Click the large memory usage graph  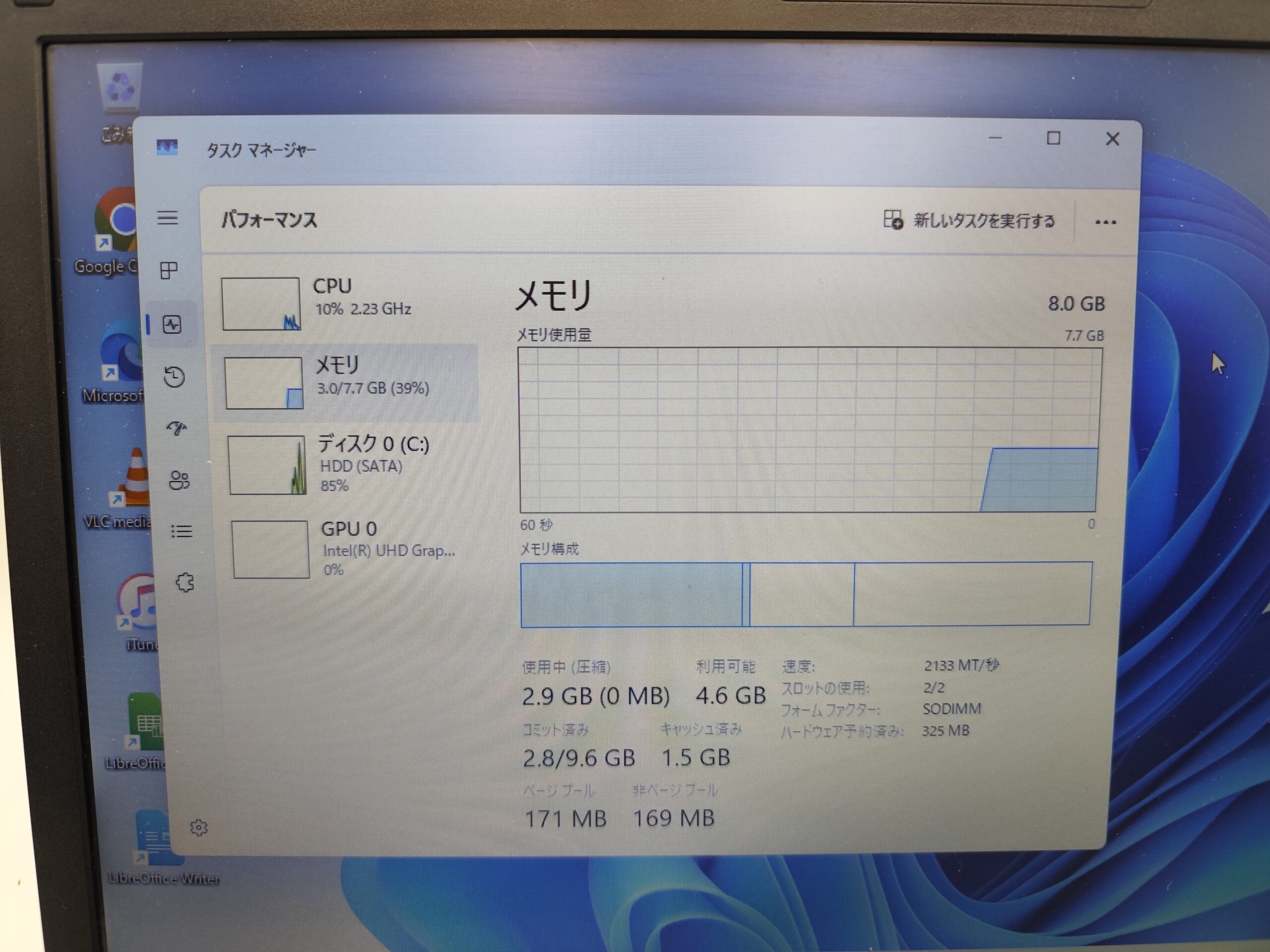pyautogui.click(x=810, y=429)
